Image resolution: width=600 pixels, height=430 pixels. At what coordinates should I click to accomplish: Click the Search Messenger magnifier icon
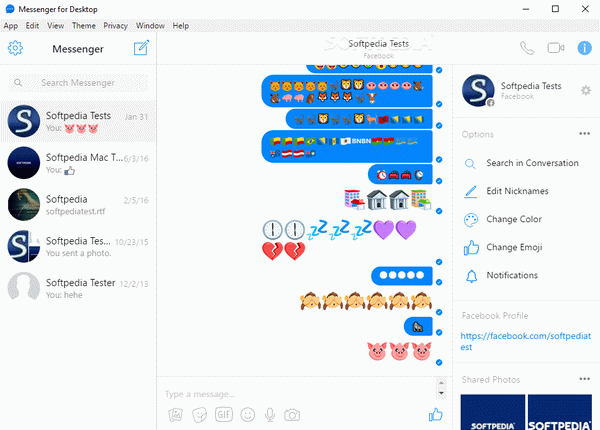point(18,83)
